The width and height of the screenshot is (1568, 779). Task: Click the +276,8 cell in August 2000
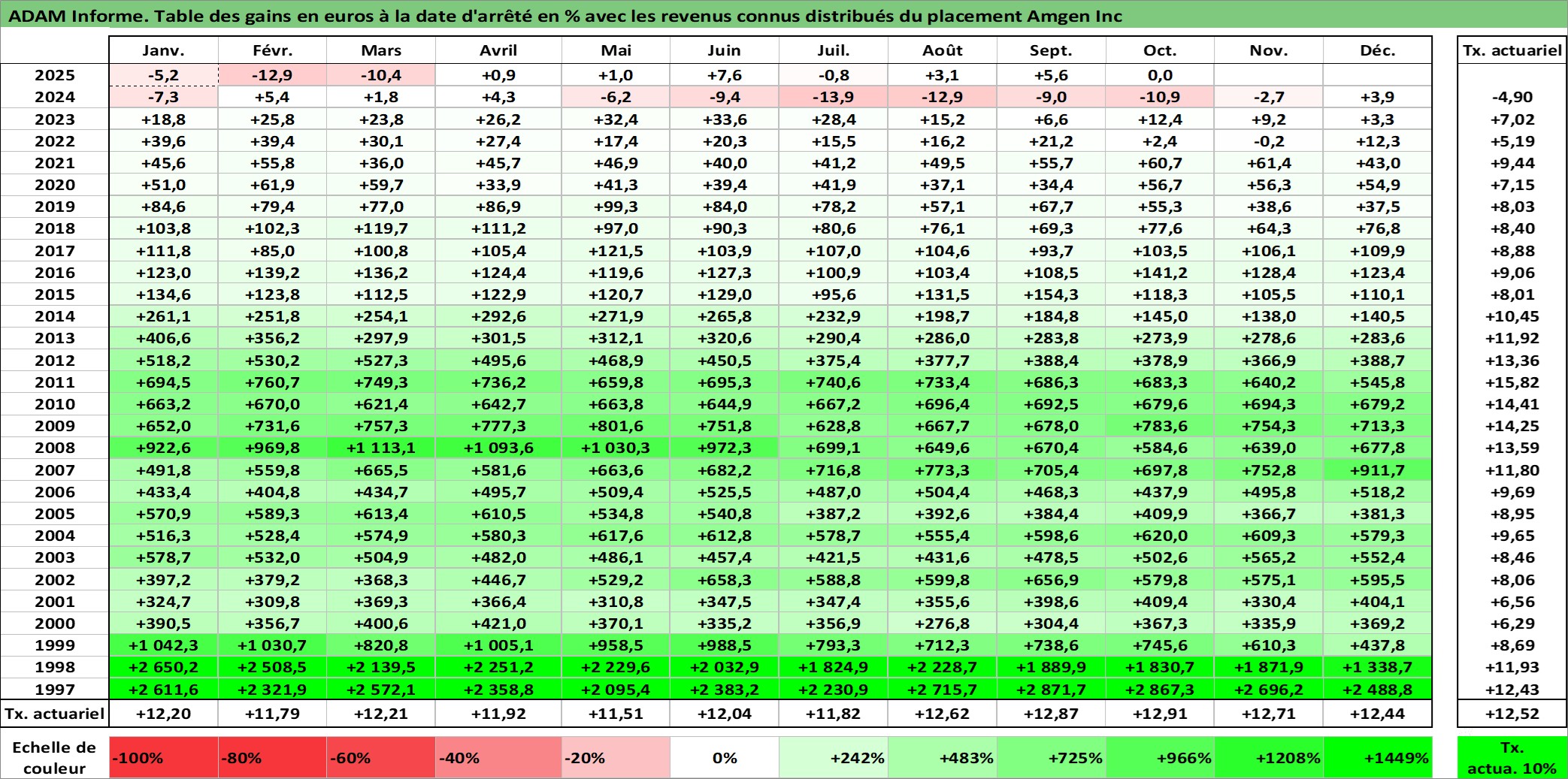(943, 624)
